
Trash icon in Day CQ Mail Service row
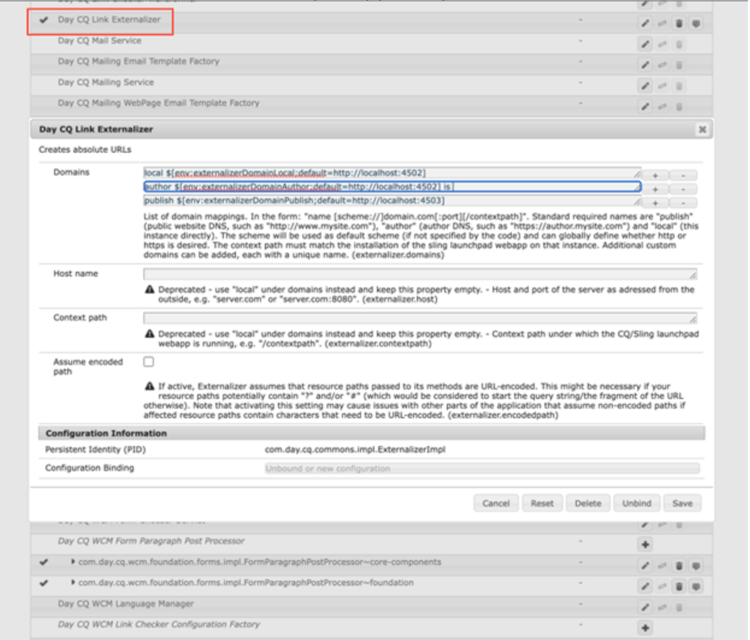coord(679,44)
